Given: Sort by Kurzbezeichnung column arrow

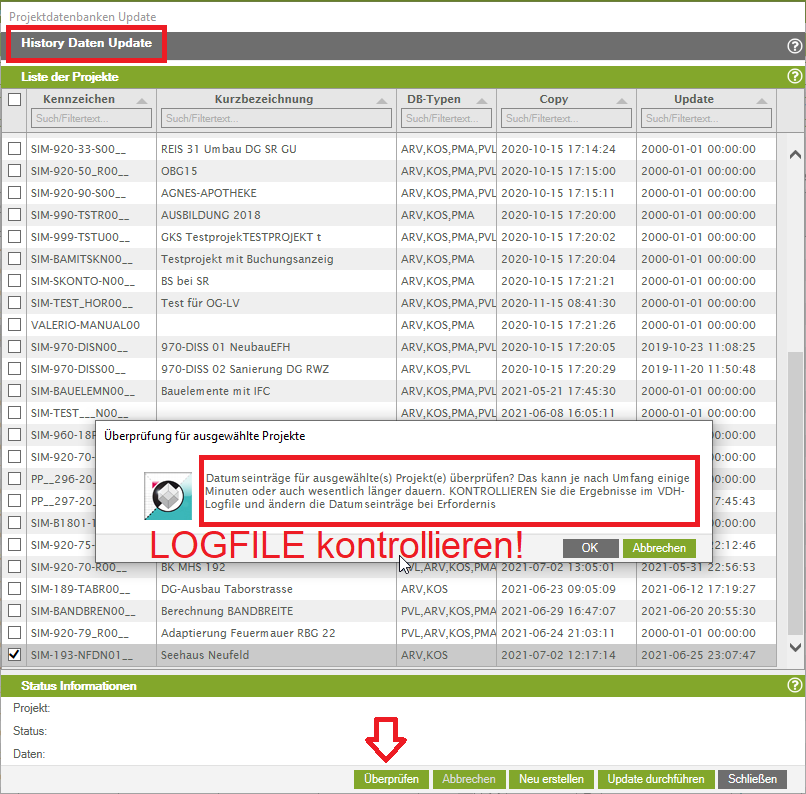Looking at the screenshot, I should tap(384, 101).
